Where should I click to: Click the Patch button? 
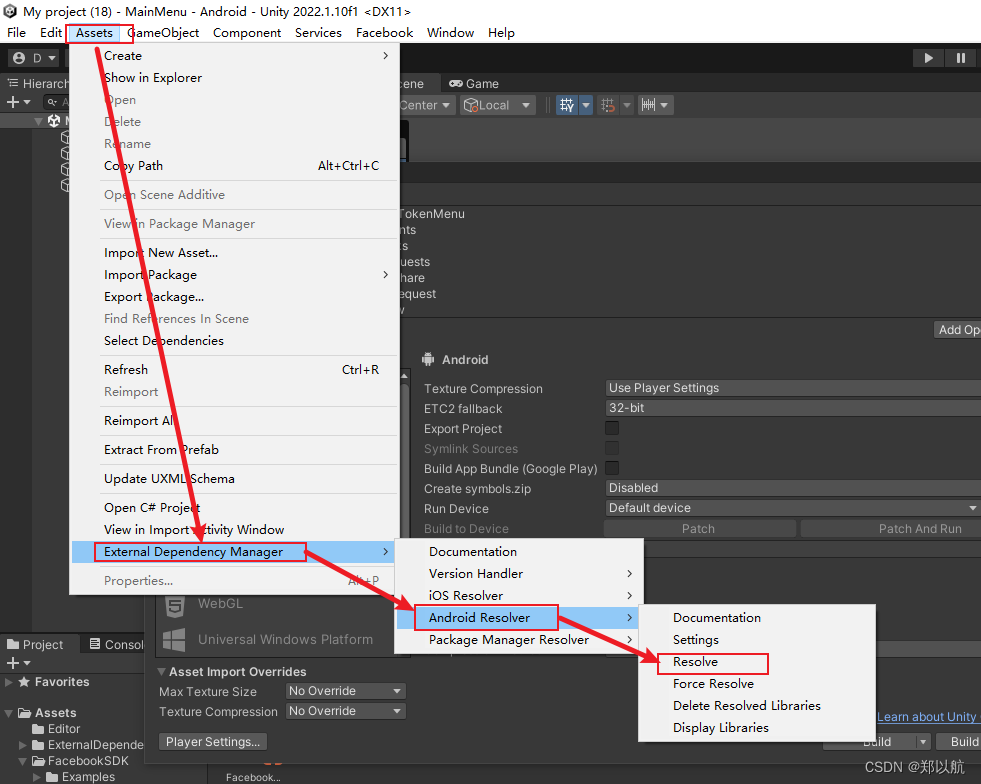point(699,529)
